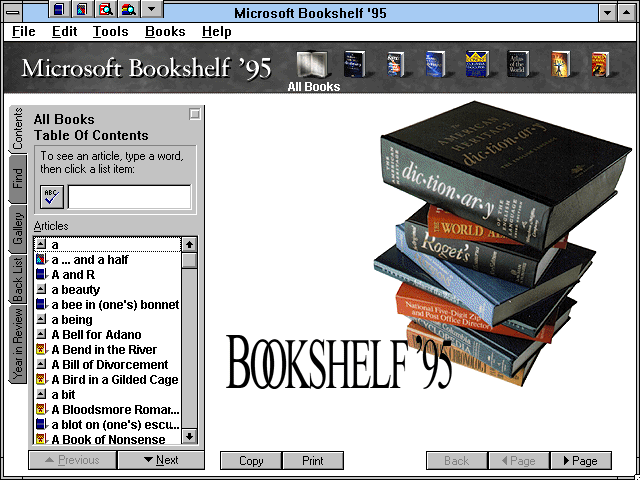This screenshot has height=480, width=640.
Task: Click the second patterned book QuickShelf toolbar icon
Action: (82, 9)
